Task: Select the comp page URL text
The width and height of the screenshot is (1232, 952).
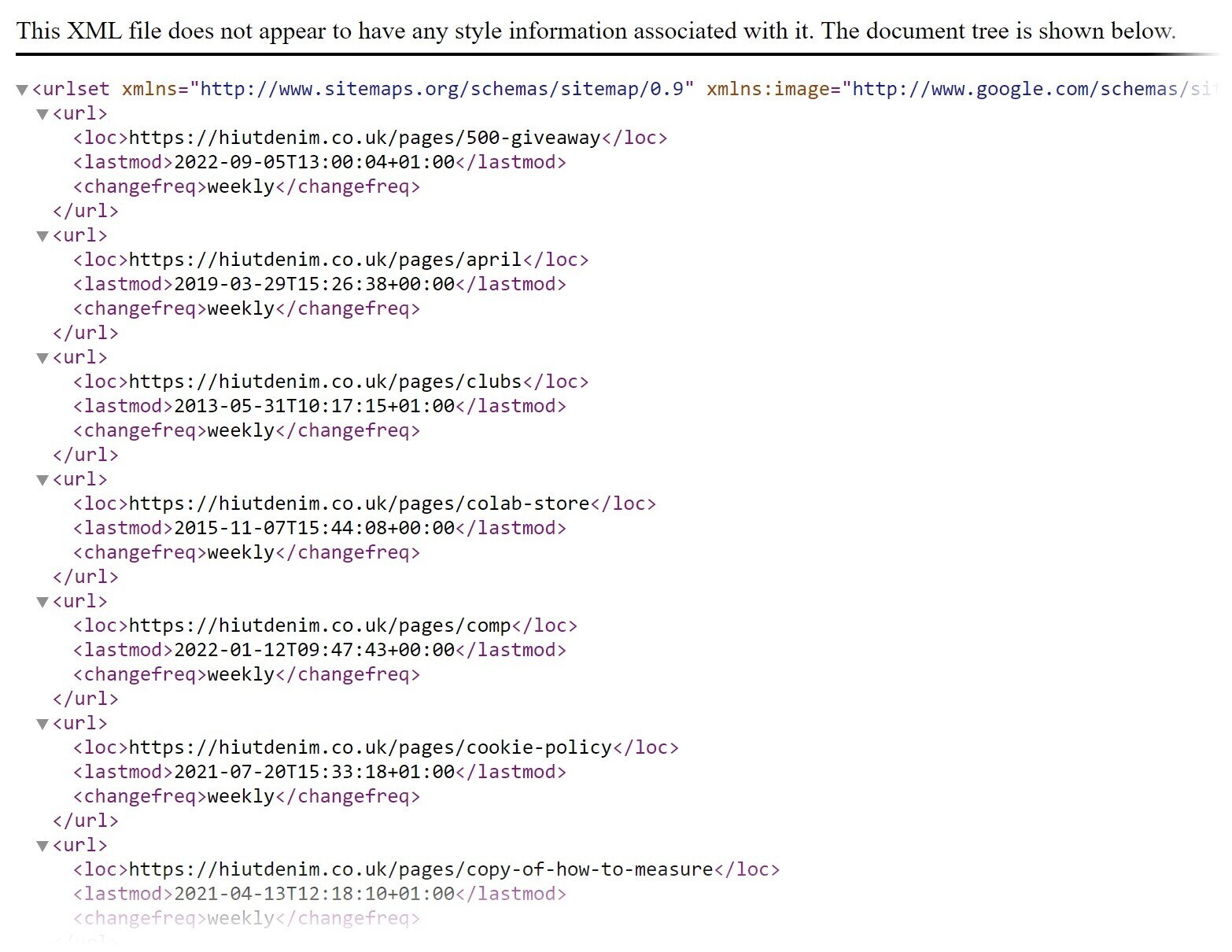Action: pos(320,625)
